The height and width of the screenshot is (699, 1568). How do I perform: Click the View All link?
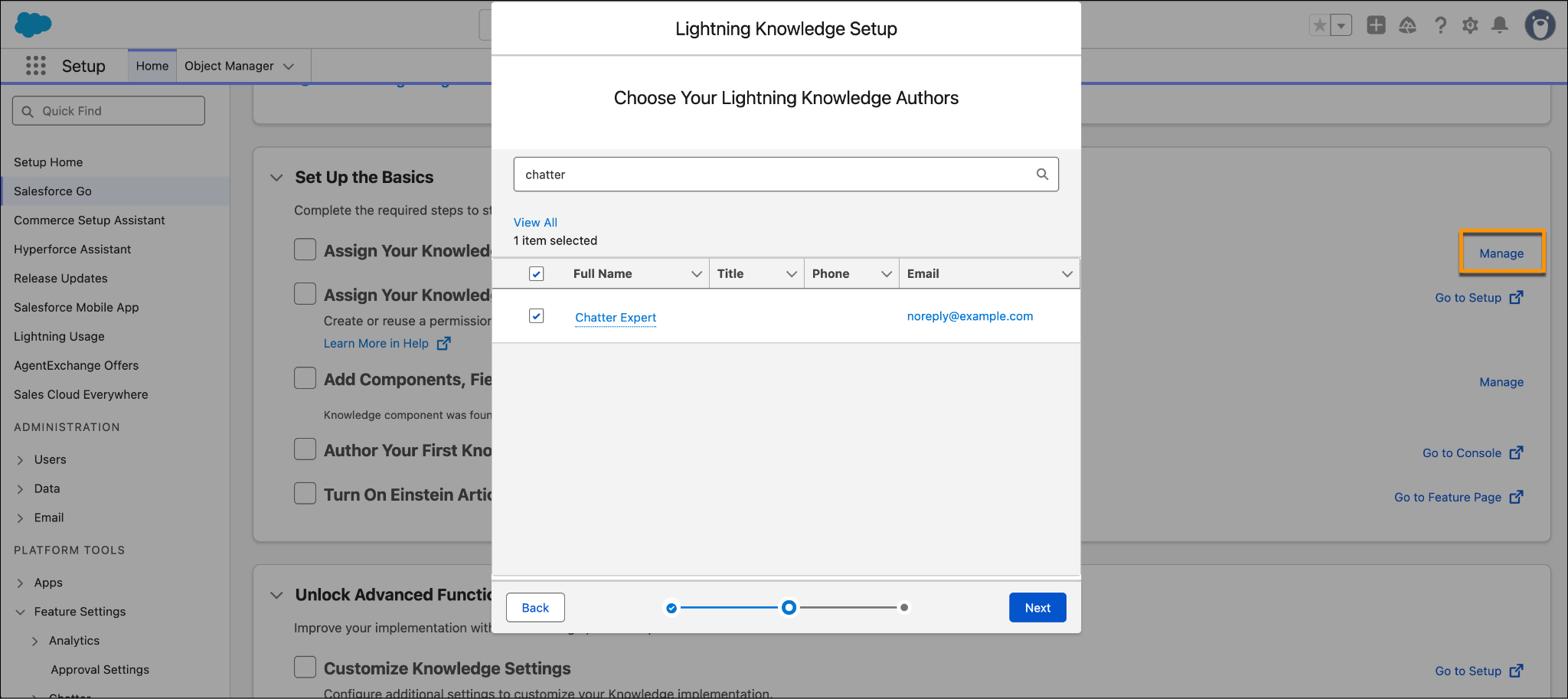[535, 223]
